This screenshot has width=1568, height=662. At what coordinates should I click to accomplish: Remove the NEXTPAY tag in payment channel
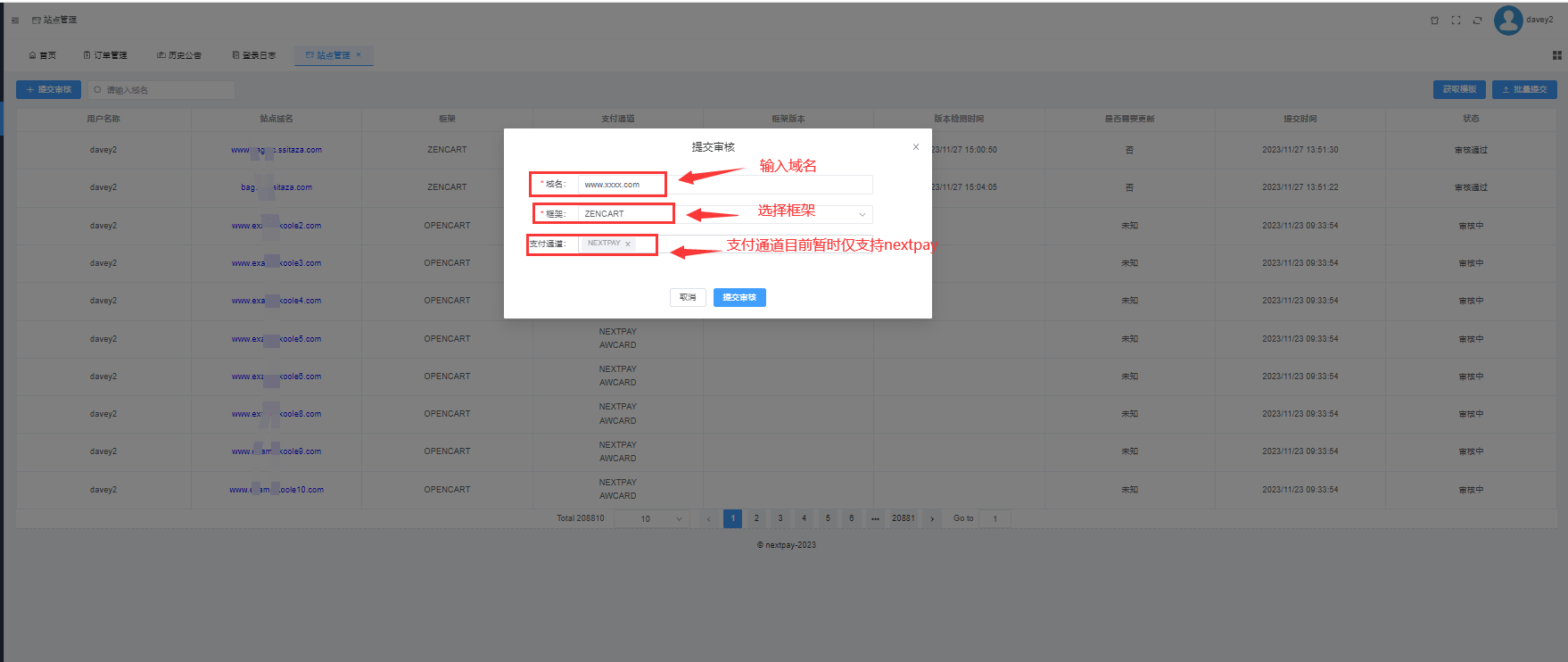[628, 244]
